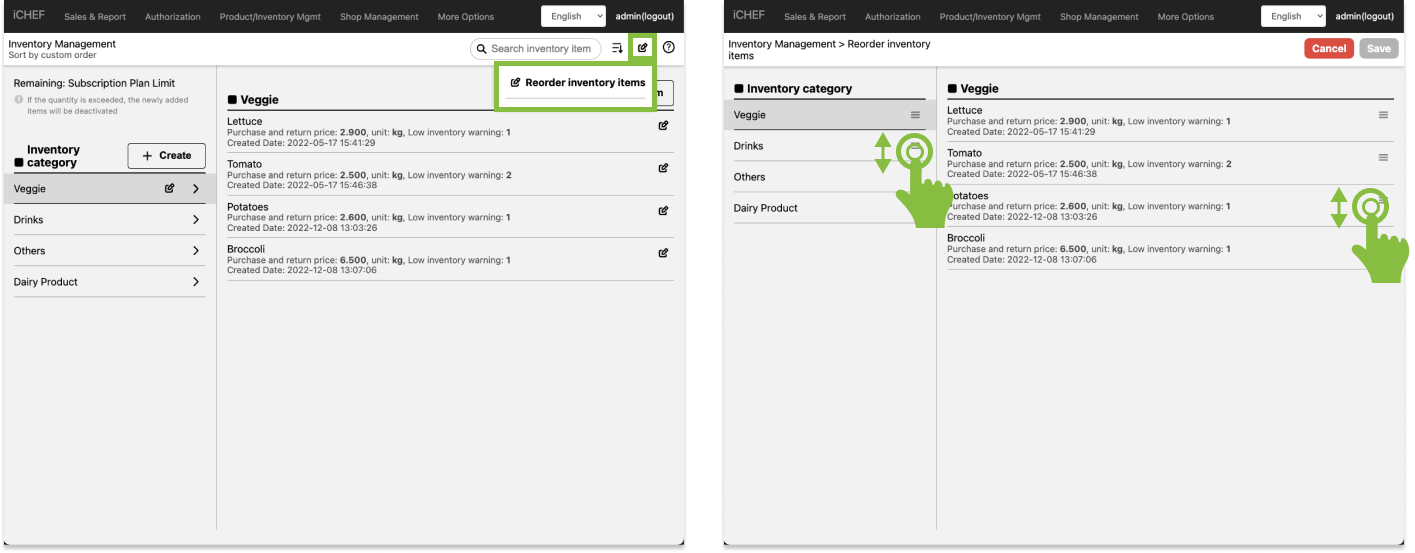Click the edit icon for Tomato
Viewport: 1415px width, 553px height.
(663, 169)
